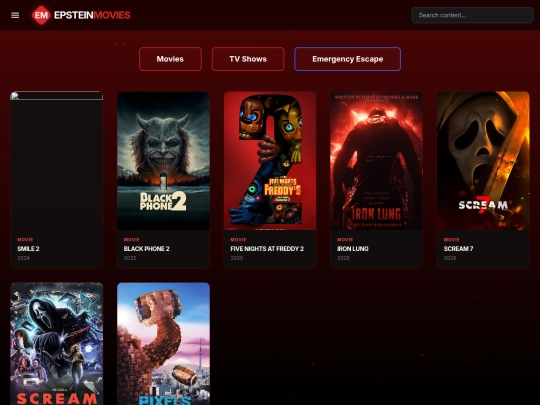
Task: Click the SMILE 2 title text
Action: click(28, 249)
